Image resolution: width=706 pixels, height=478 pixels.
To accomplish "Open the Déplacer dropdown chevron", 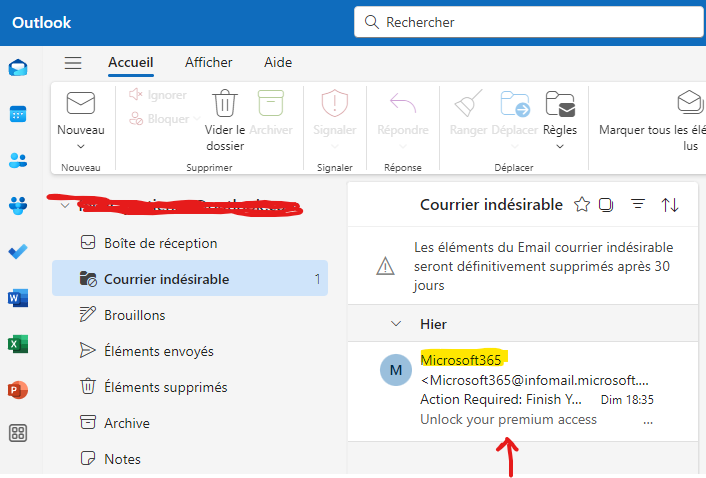I will coord(515,146).
